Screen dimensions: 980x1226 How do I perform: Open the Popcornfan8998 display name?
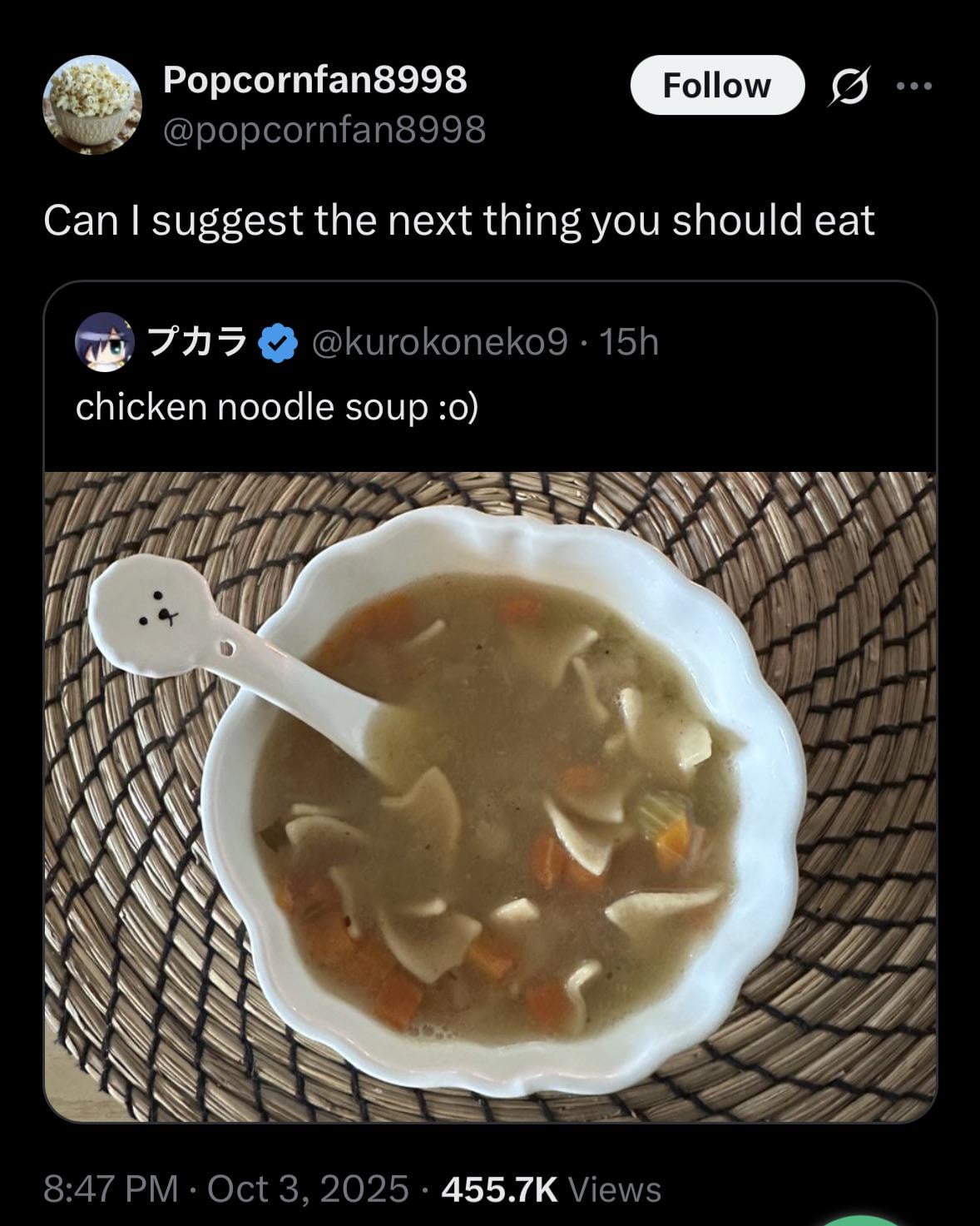(314, 79)
